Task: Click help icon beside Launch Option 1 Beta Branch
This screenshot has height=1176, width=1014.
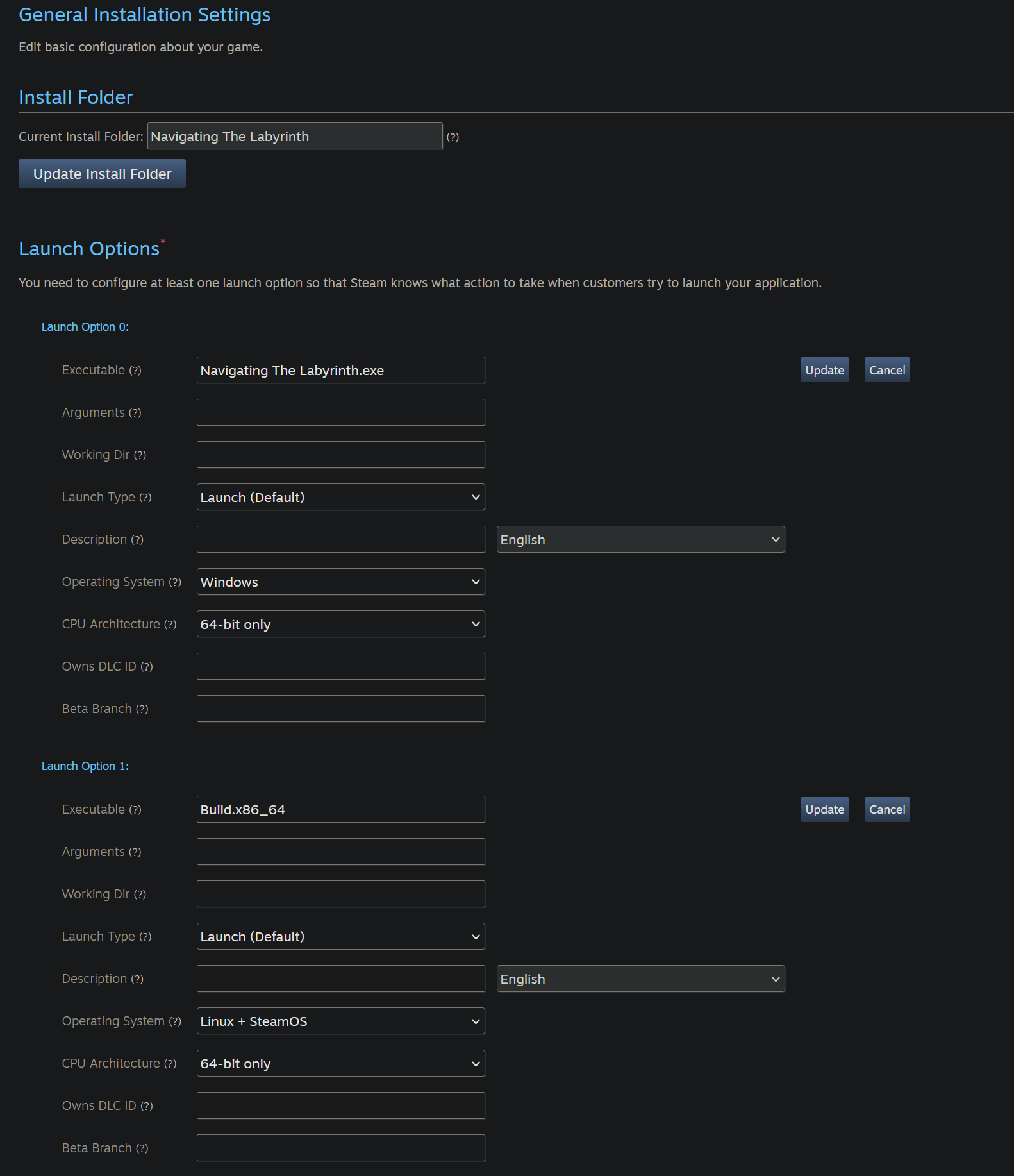Action: [142, 1148]
